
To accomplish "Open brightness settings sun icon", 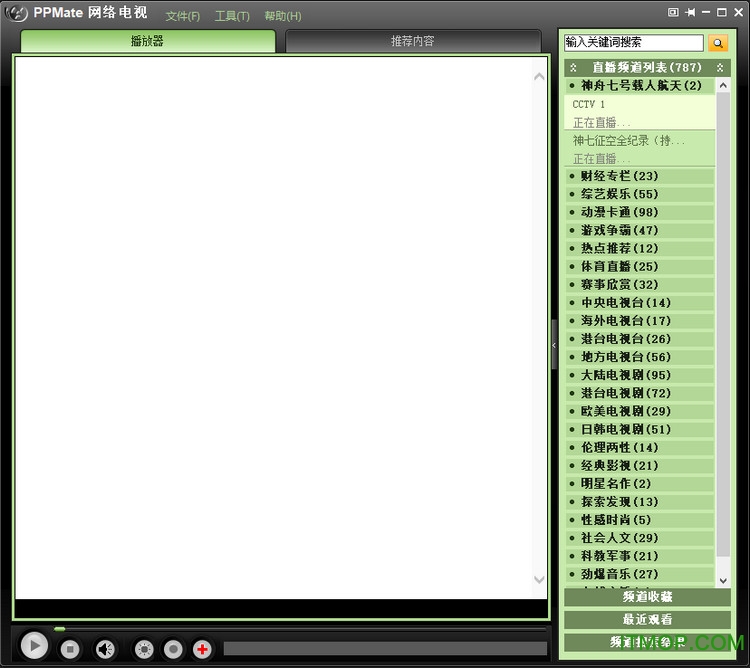I will 144,649.
